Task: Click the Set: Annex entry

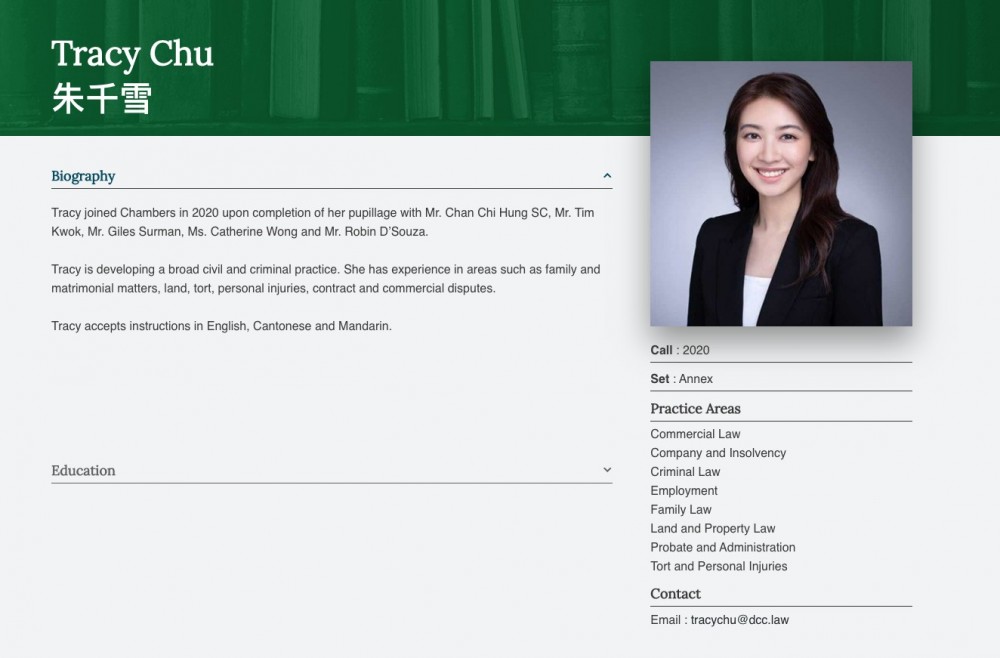Action: [681, 379]
